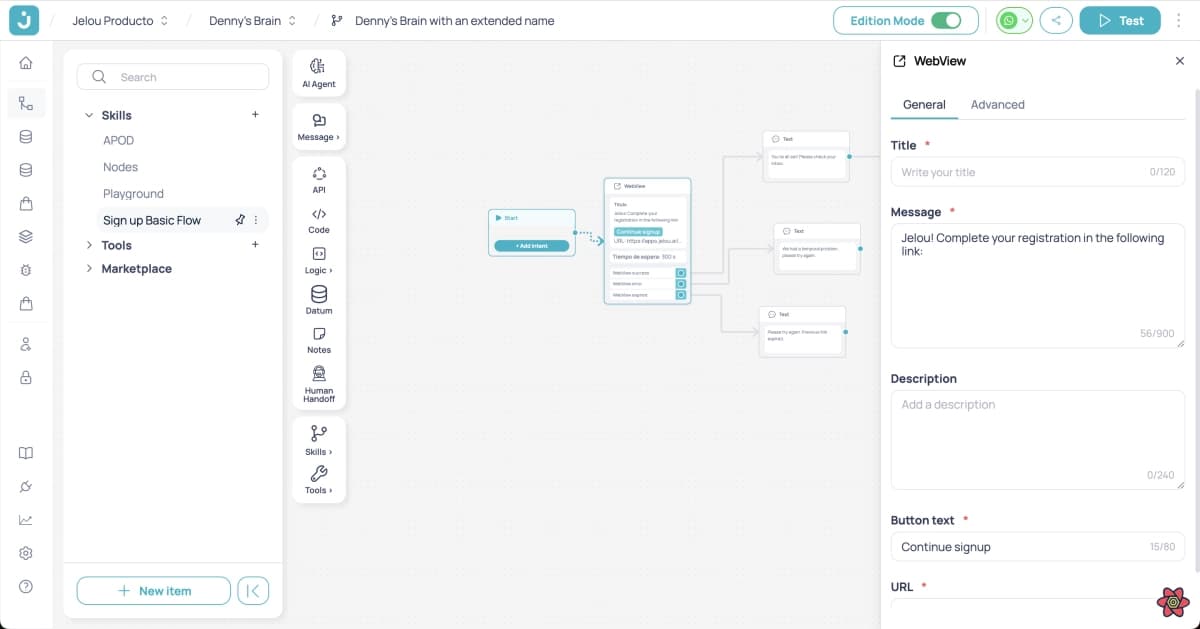This screenshot has height=629, width=1200.
Task: Open the WhatsApp channel dropdown
Action: pos(1025,20)
